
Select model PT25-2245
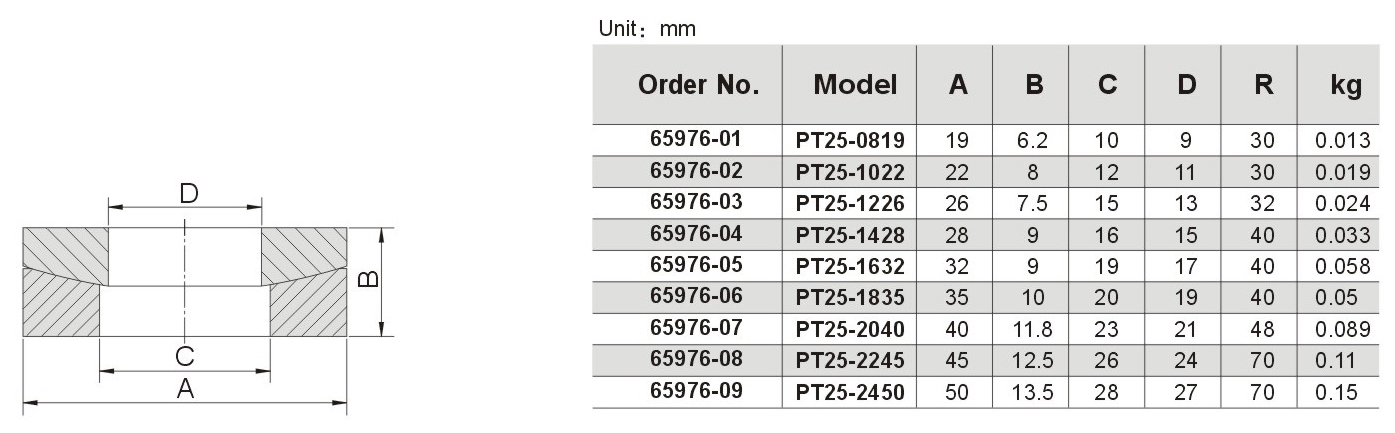850,361
